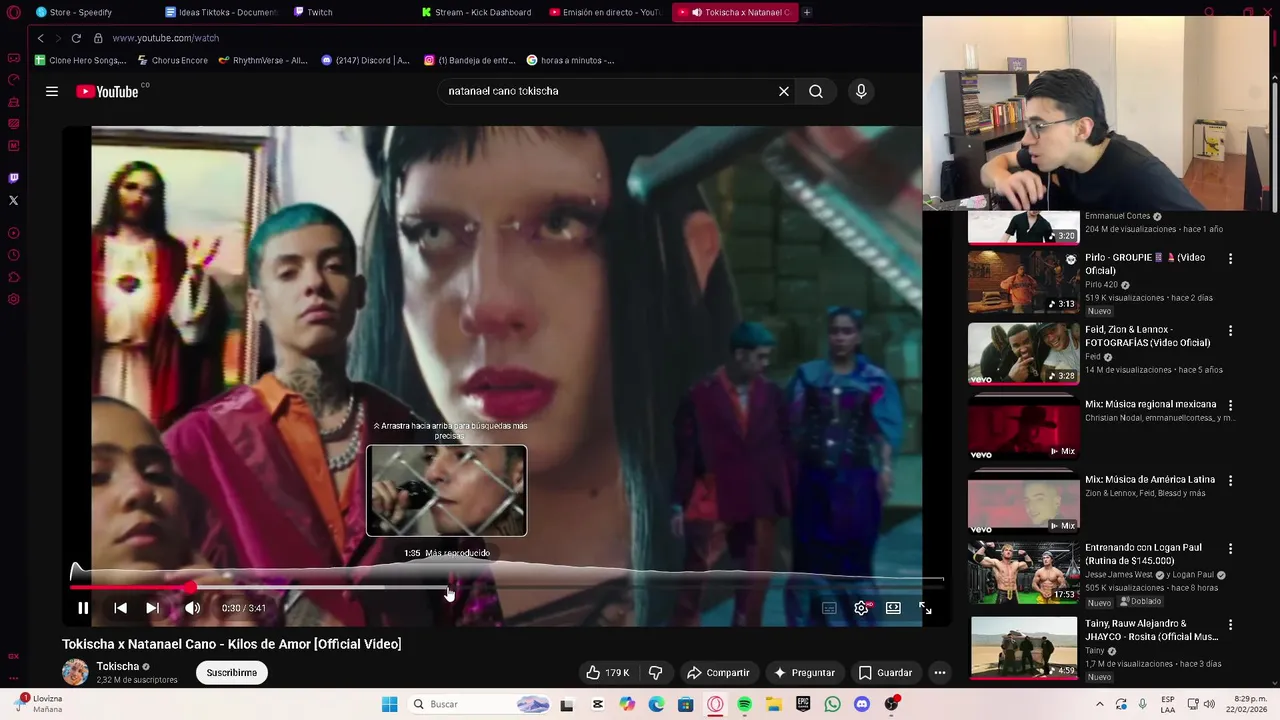This screenshot has height=720, width=1280.
Task: Play Feid FOTOGRAFÍAS video thumbnail
Action: (x=1024, y=353)
